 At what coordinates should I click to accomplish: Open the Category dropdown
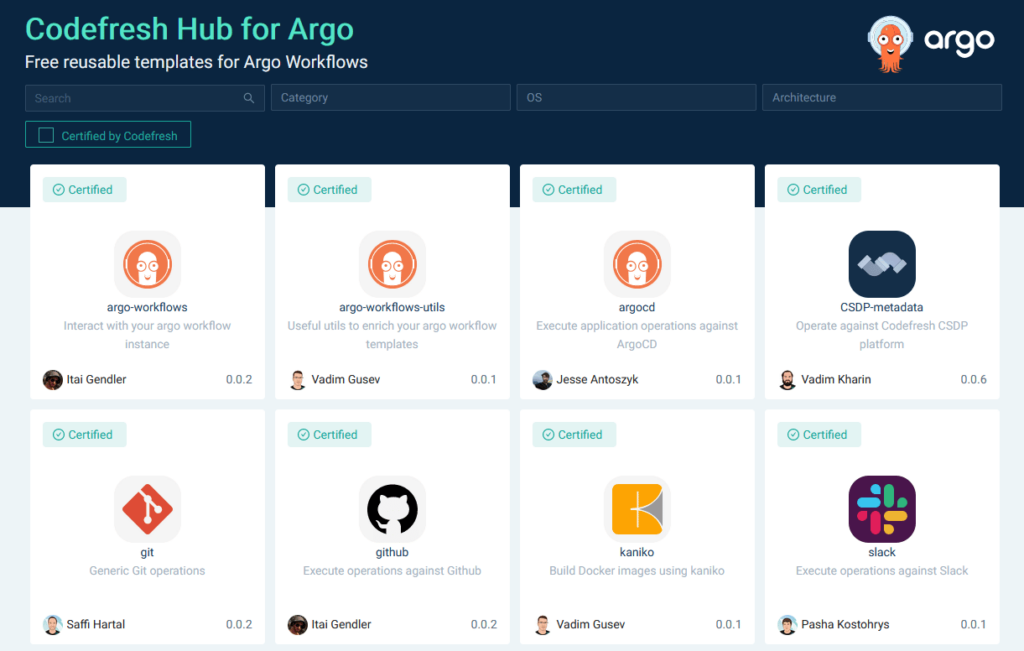(389, 97)
